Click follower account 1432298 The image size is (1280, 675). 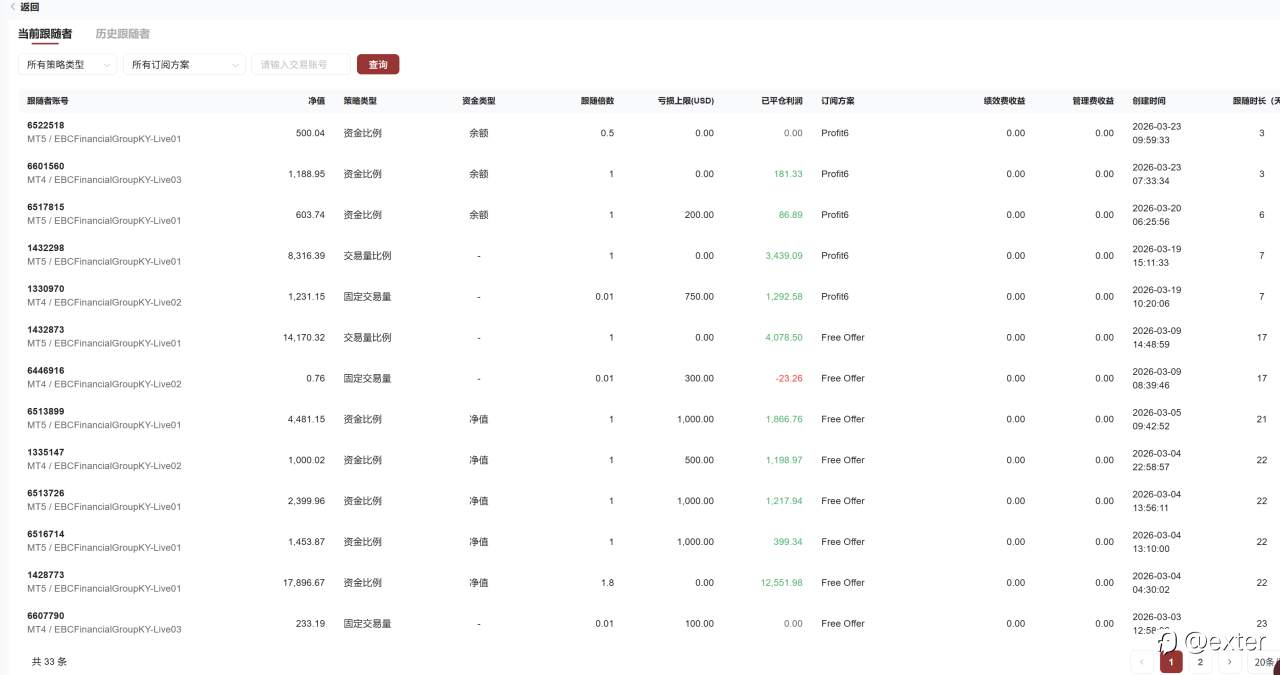(x=45, y=248)
